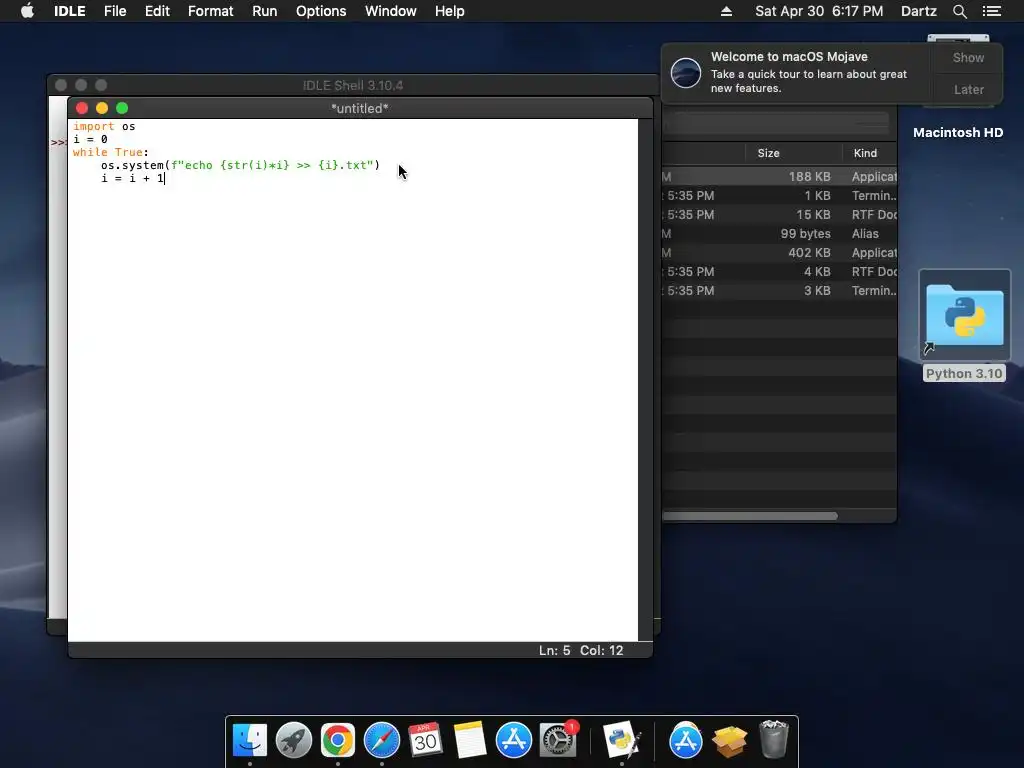Click the date and time in menu bar
Image resolution: width=1024 pixels, height=768 pixels.
(819, 11)
